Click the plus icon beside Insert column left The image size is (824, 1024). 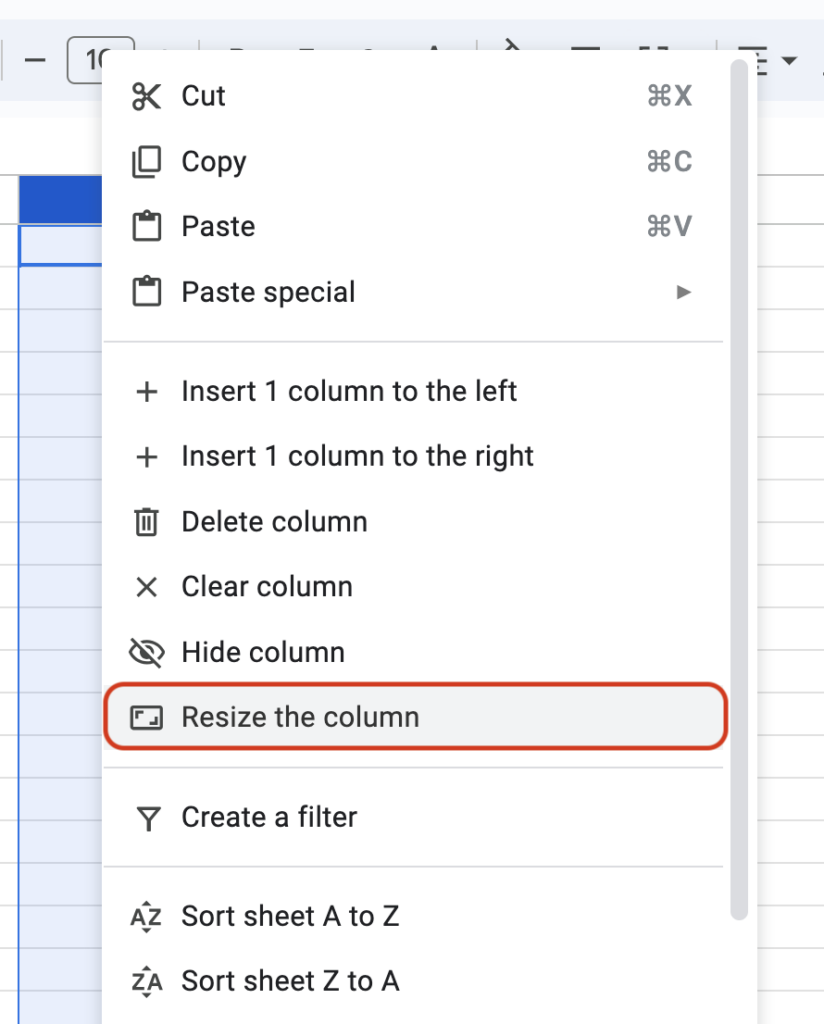tap(146, 391)
